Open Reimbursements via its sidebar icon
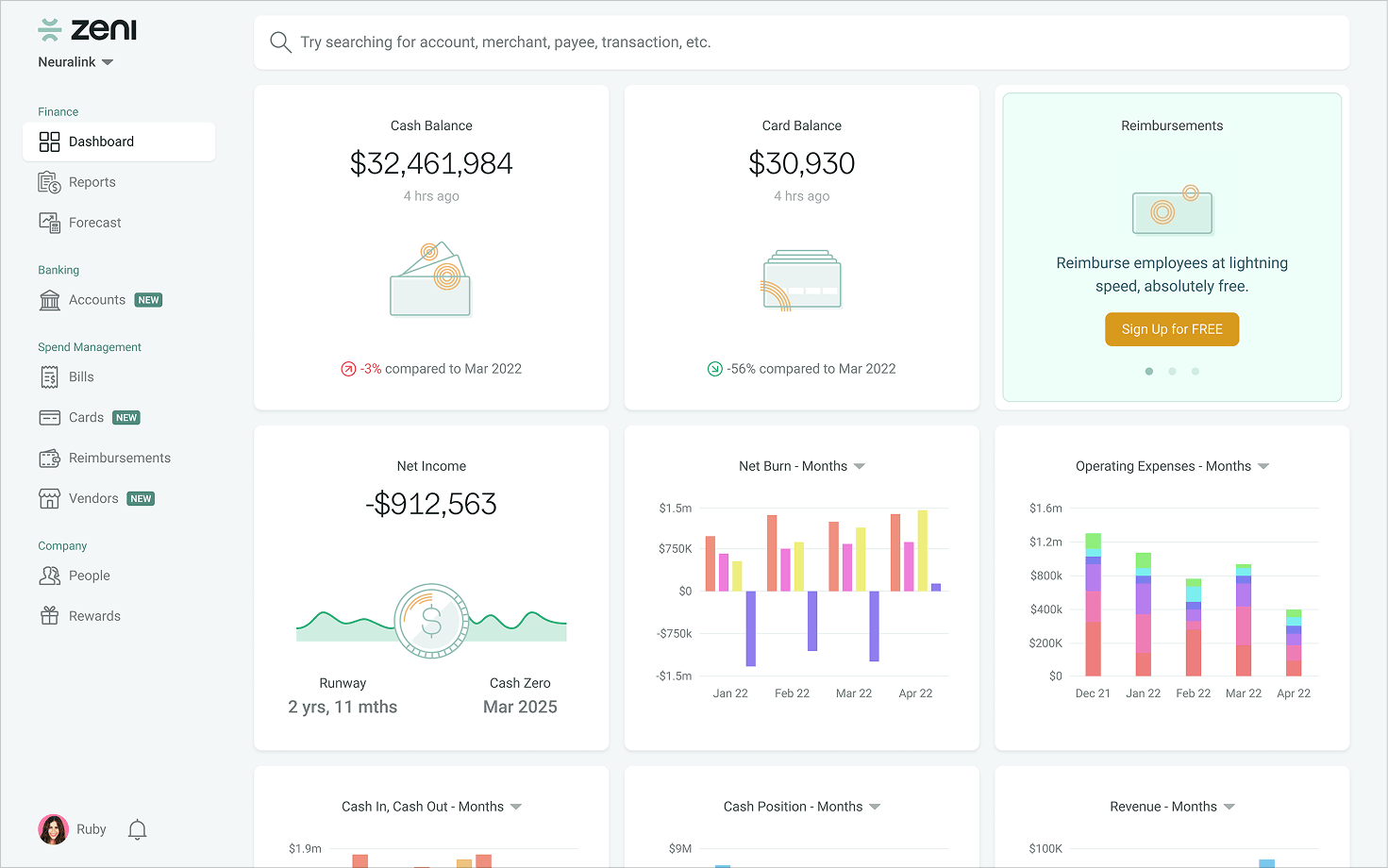This screenshot has width=1388, height=868. pos(49,458)
